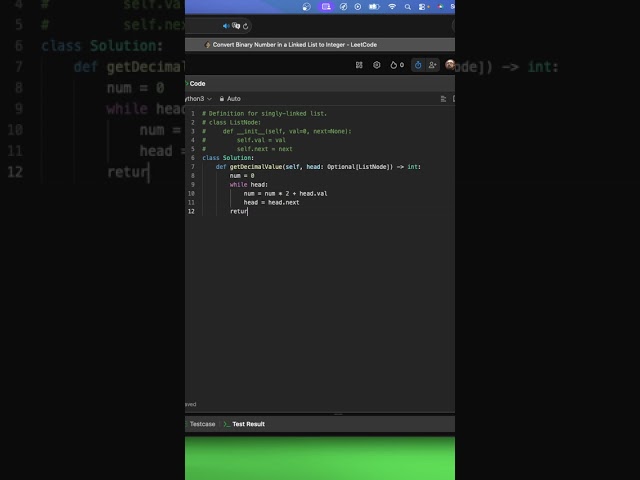The image size is (640, 480).
Task: Select the Code panel tab
Action: click(x=197, y=84)
